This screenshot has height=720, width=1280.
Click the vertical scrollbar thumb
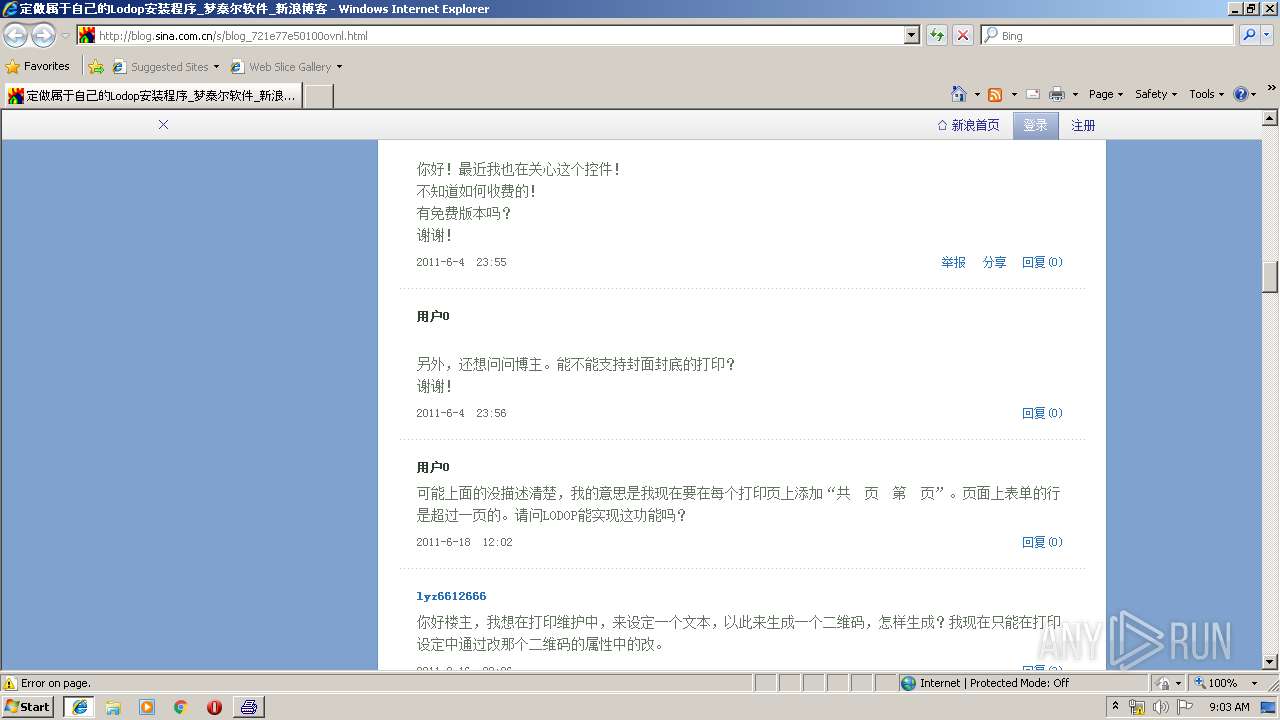coord(1270,275)
